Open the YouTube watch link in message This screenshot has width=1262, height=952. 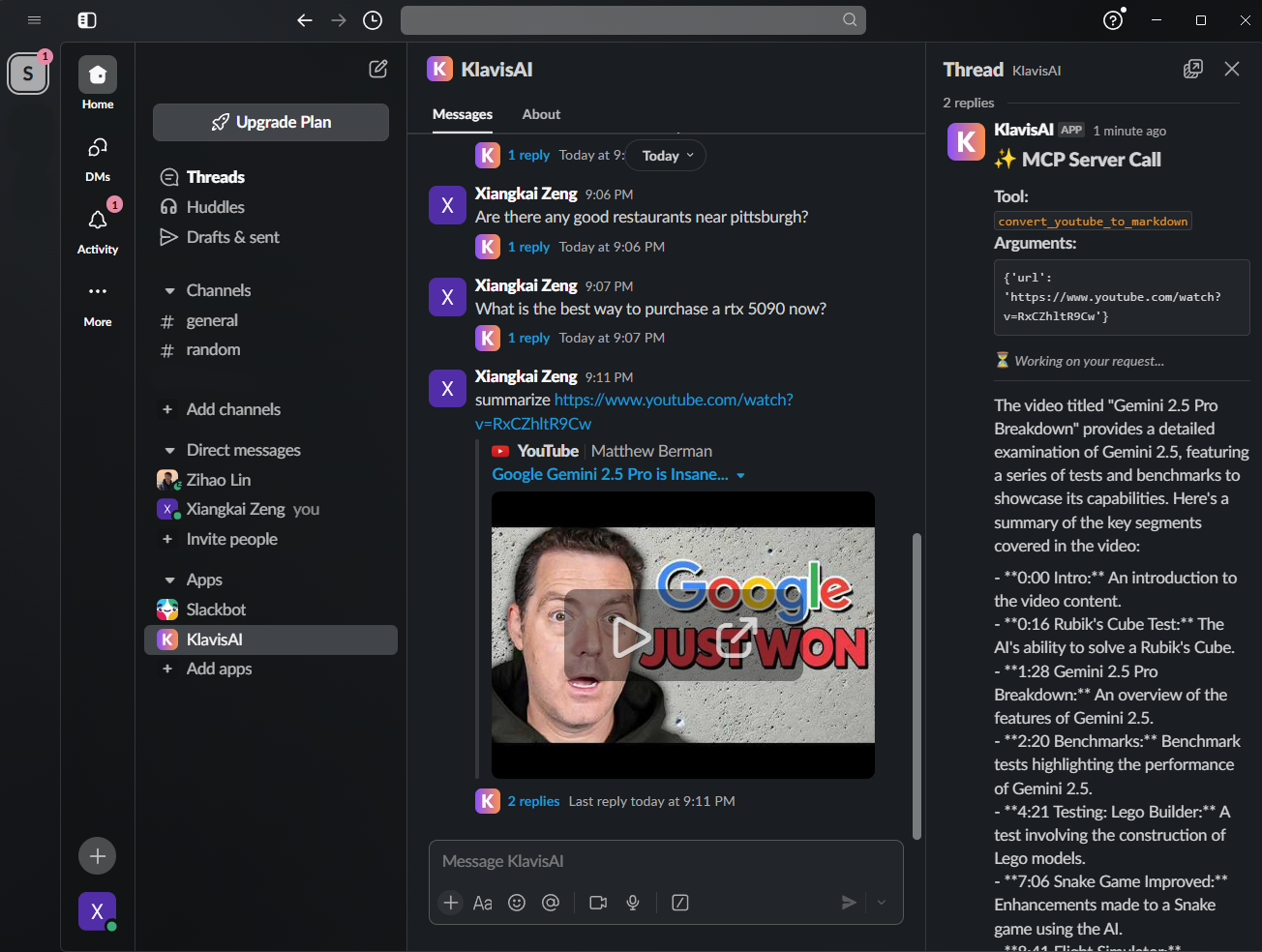click(x=674, y=400)
